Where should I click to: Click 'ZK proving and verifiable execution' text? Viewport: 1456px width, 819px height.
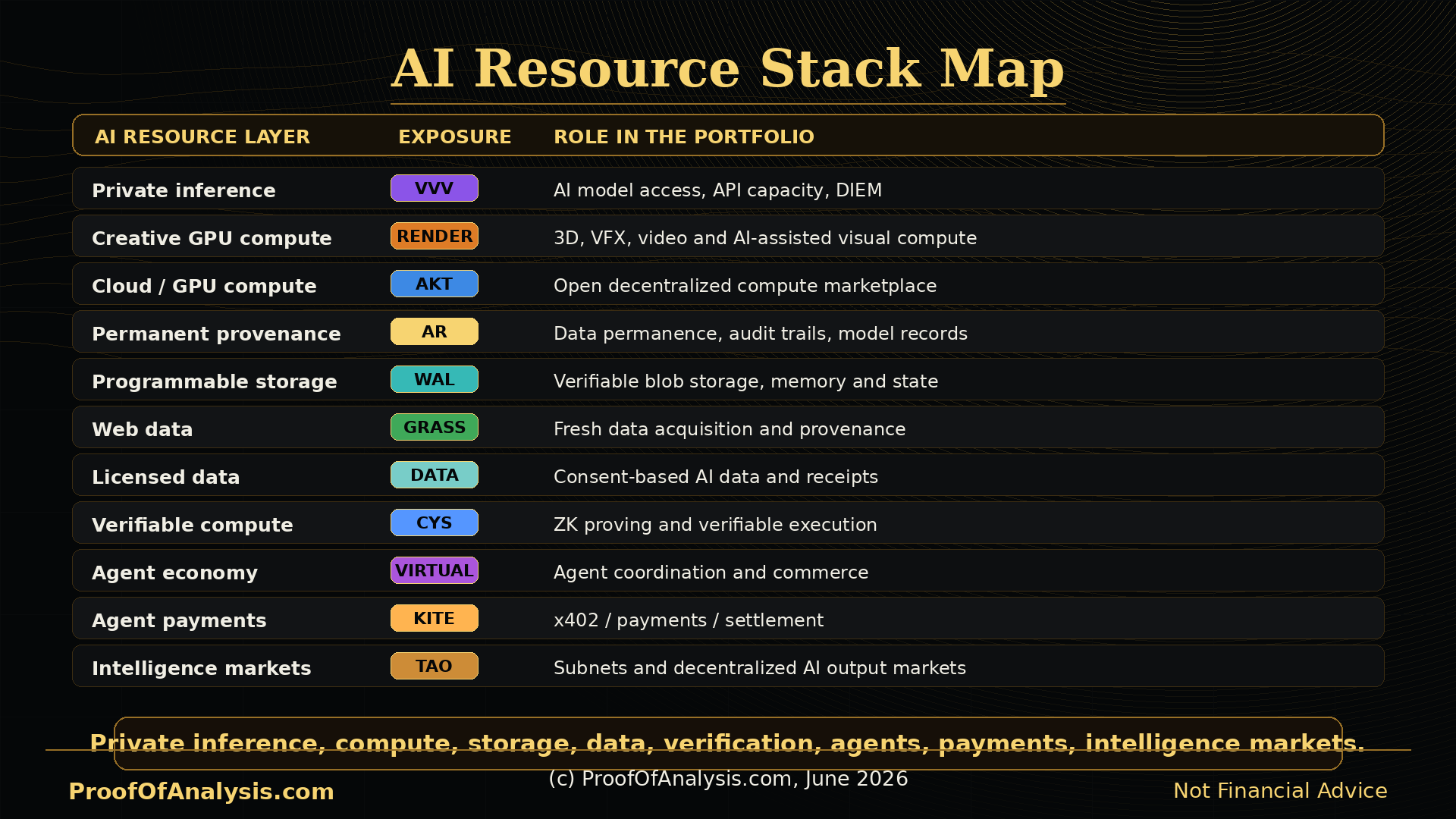(715, 525)
